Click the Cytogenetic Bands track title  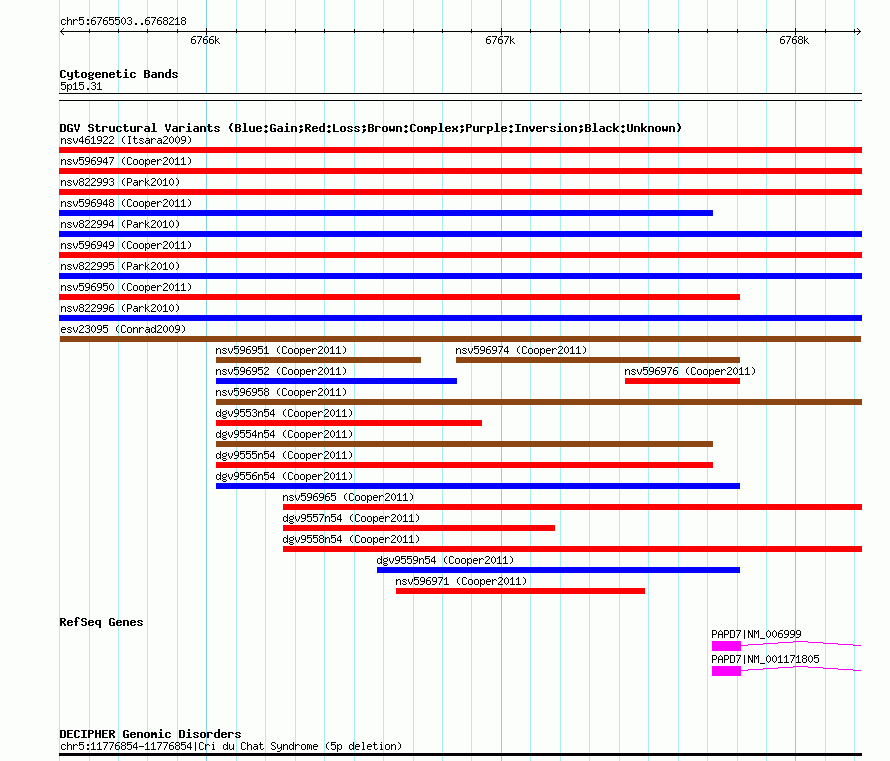pyautogui.click(x=119, y=74)
